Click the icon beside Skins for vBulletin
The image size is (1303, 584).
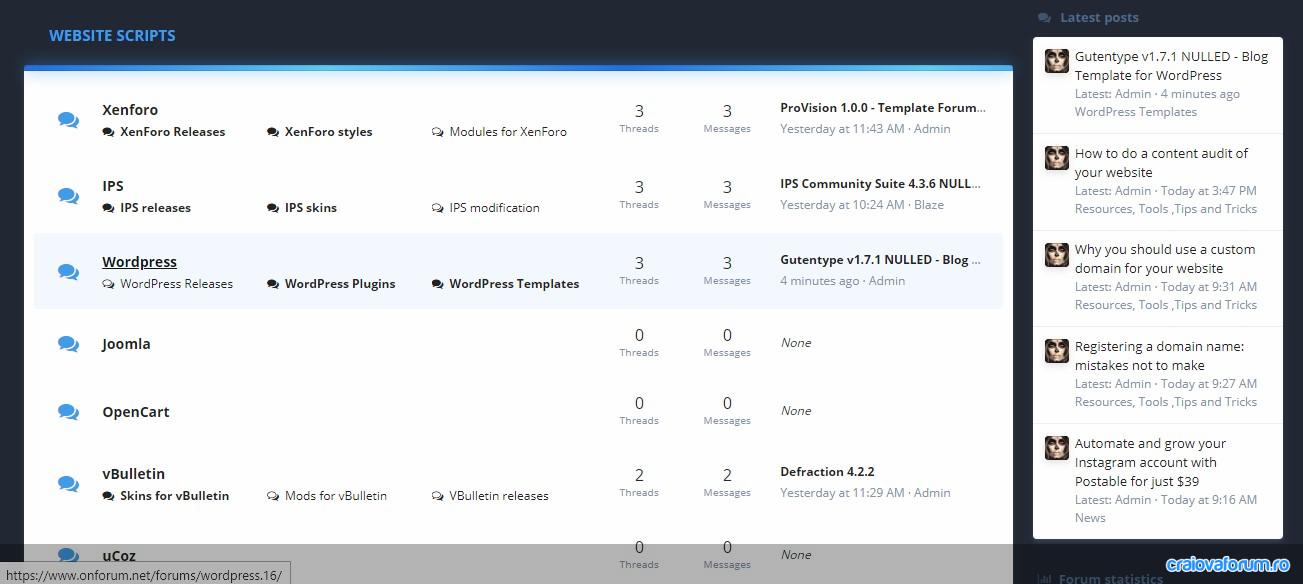click(x=108, y=496)
